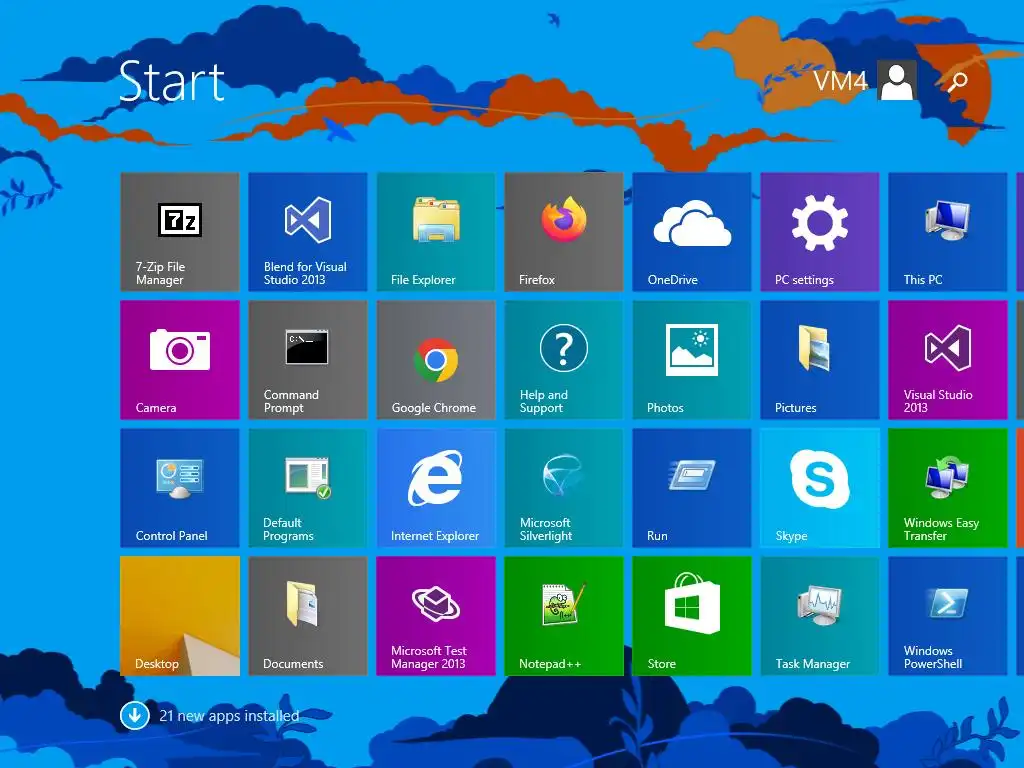Open the Microsoft Silverlight tile
The width and height of the screenshot is (1024, 768).
[564, 488]
